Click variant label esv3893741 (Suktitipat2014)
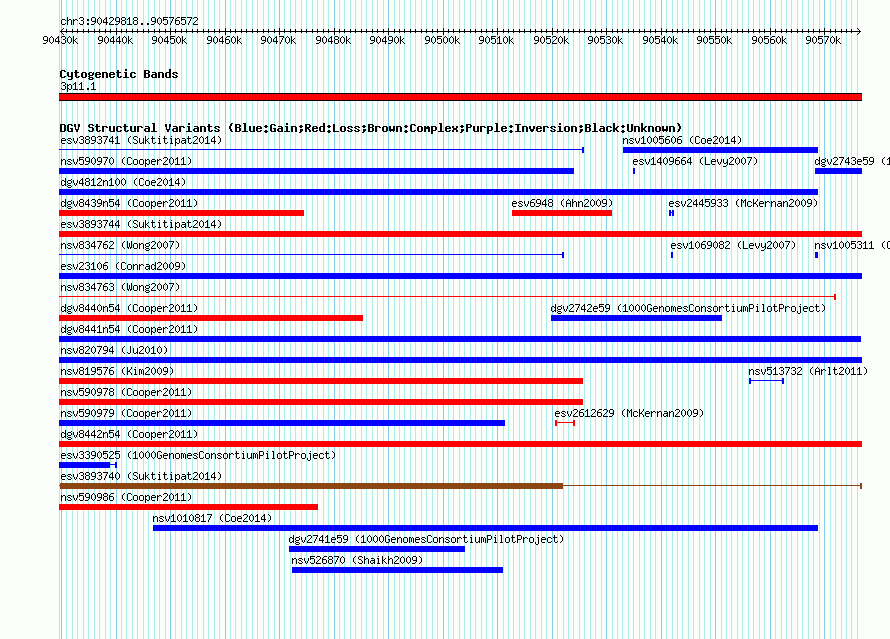Viewport: 890px width, 639px height. pos(141,140)
